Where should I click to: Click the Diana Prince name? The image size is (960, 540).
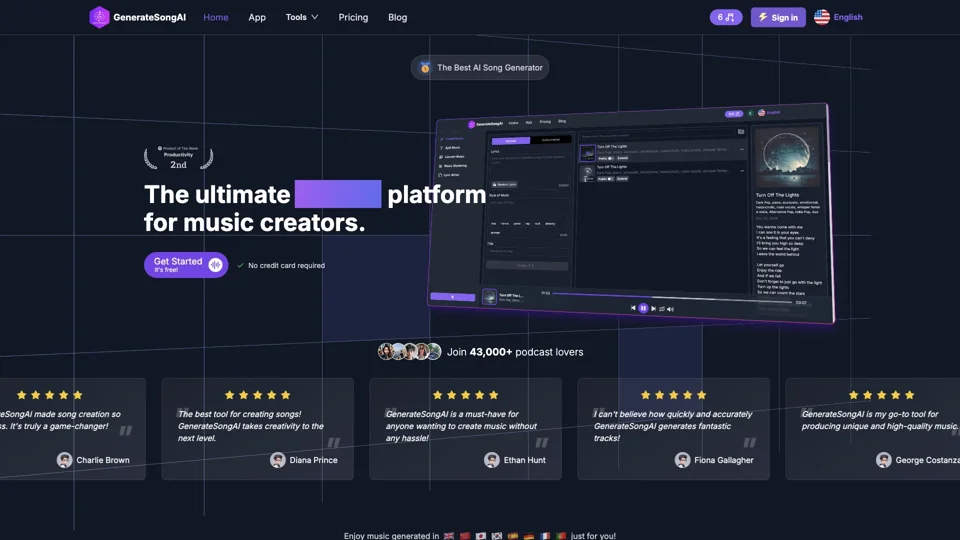[313, 460]
